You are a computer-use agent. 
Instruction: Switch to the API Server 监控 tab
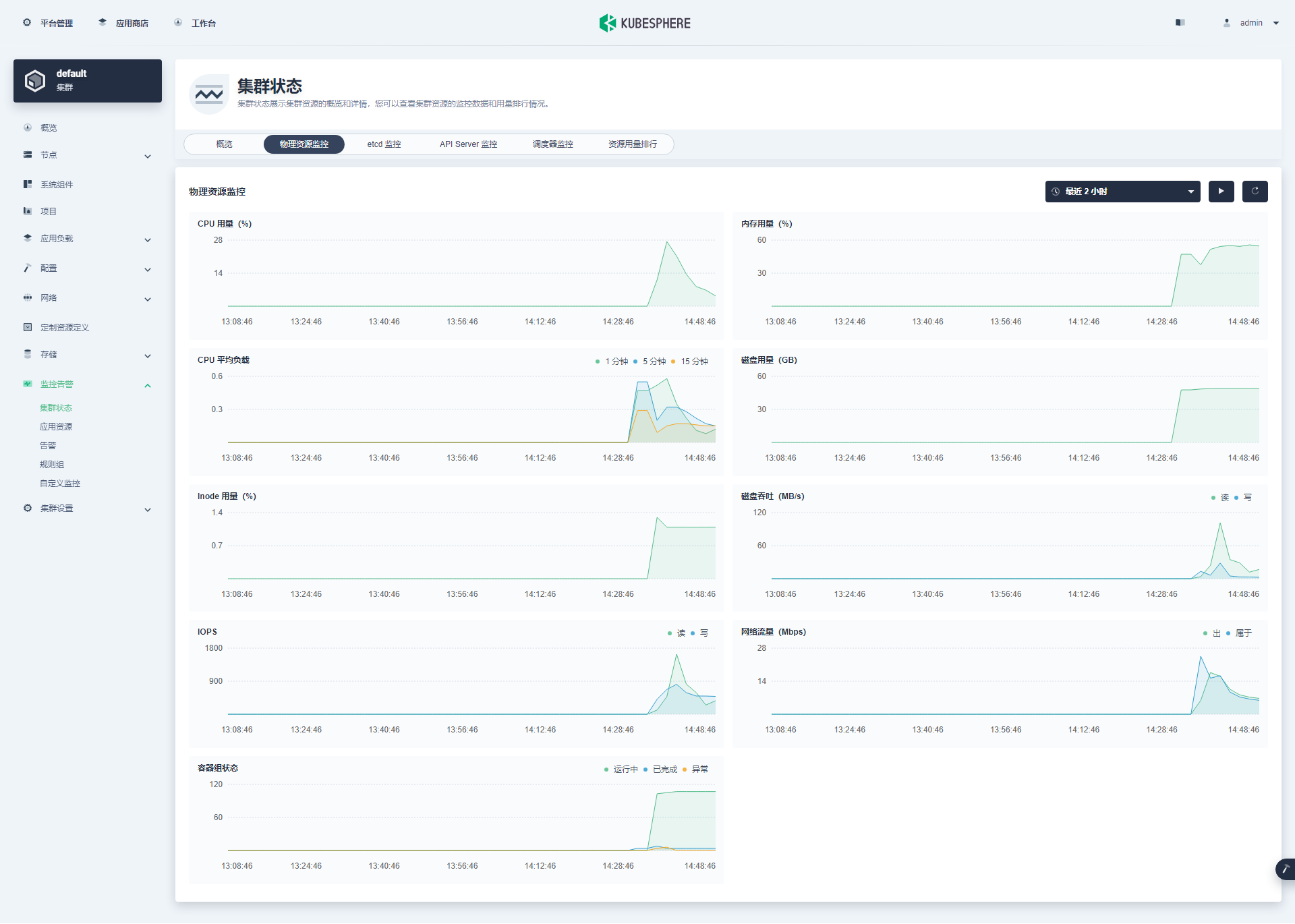[468, 144]
